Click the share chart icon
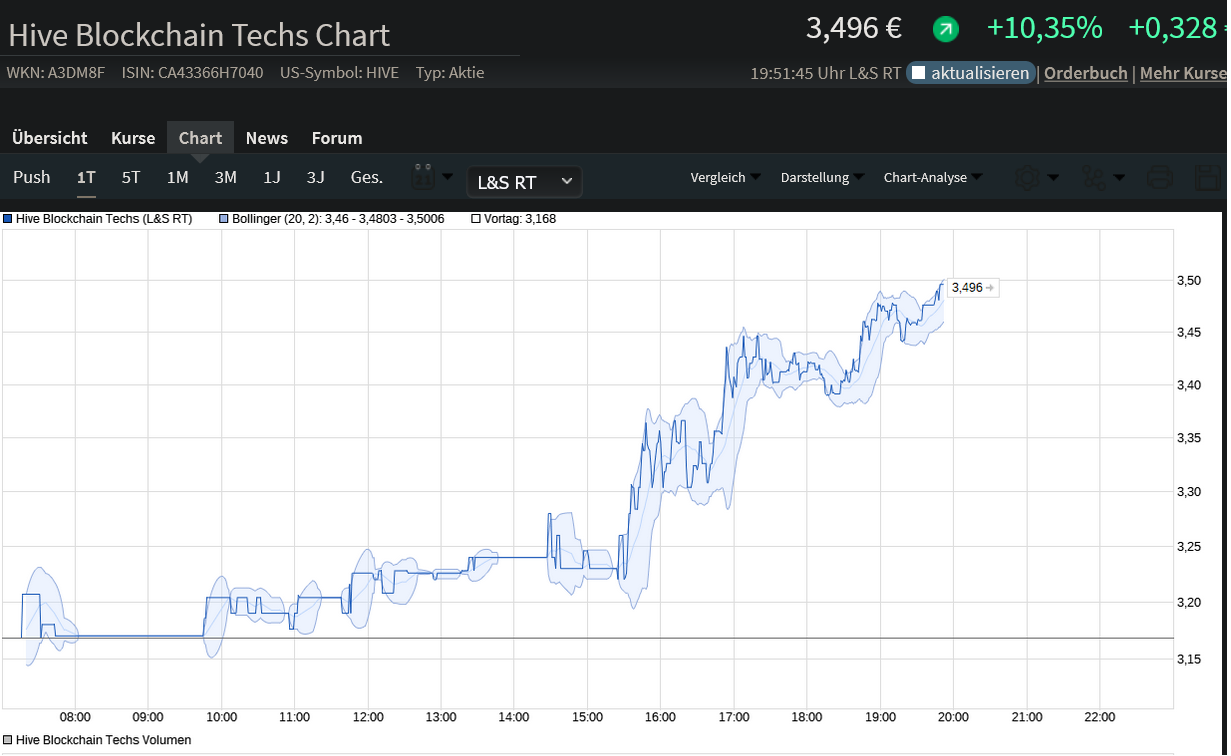Viewport: 1231px width, 756px height. pos(1093,178)
